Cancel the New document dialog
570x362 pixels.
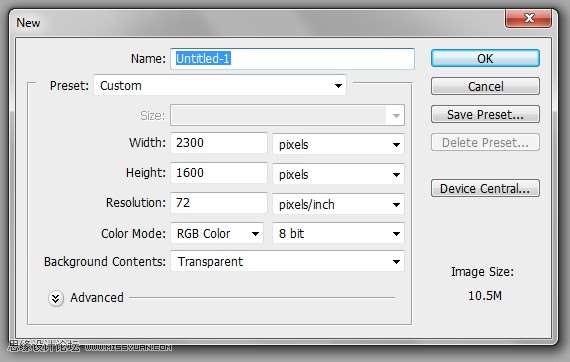point(485,87)
